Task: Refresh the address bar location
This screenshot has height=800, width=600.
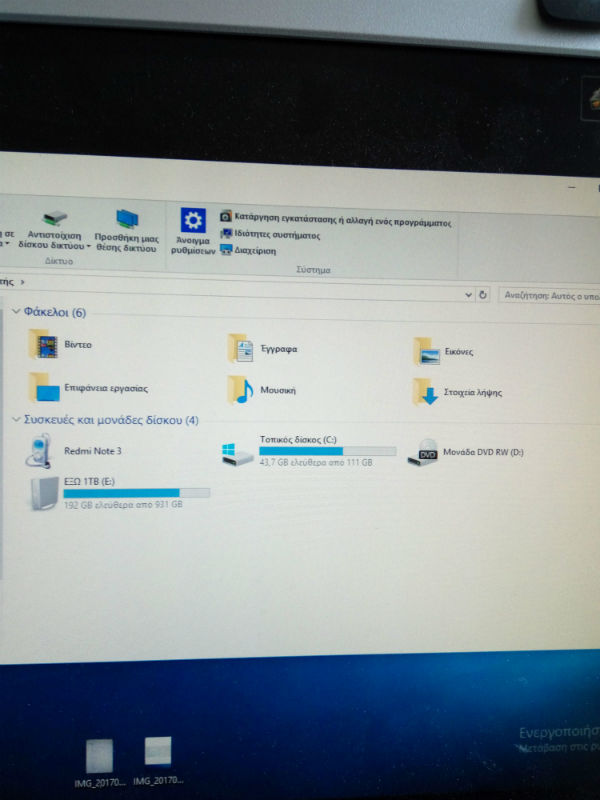Action: (x=483, y=295)
